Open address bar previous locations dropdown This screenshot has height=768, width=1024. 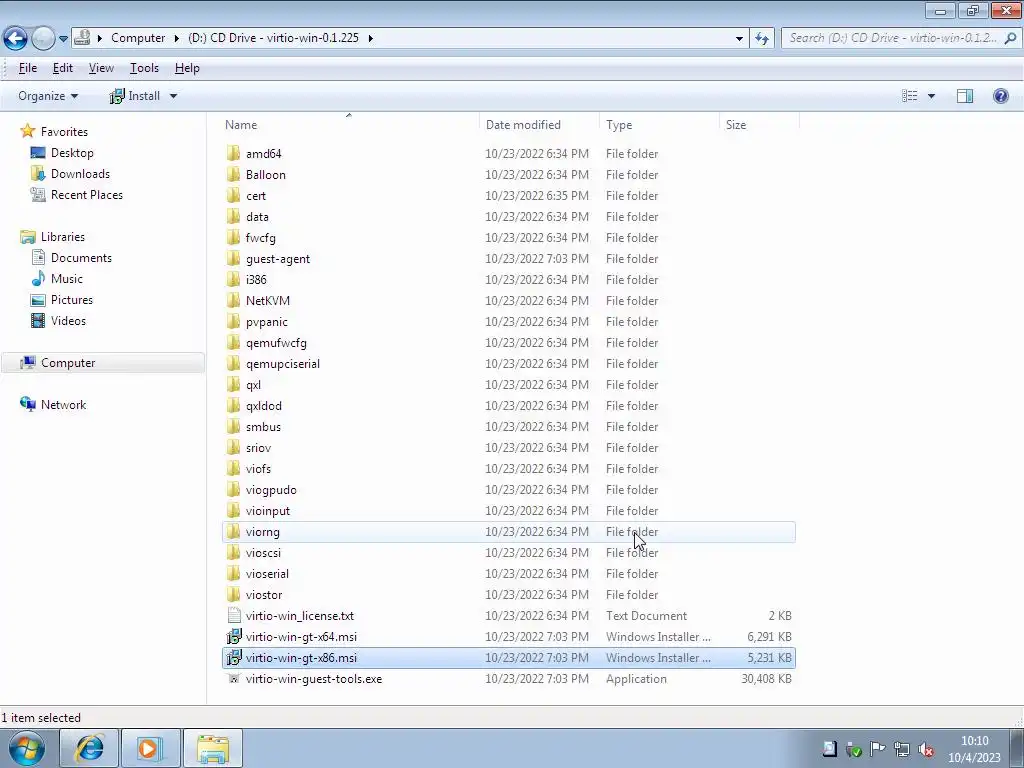point(739,39)
